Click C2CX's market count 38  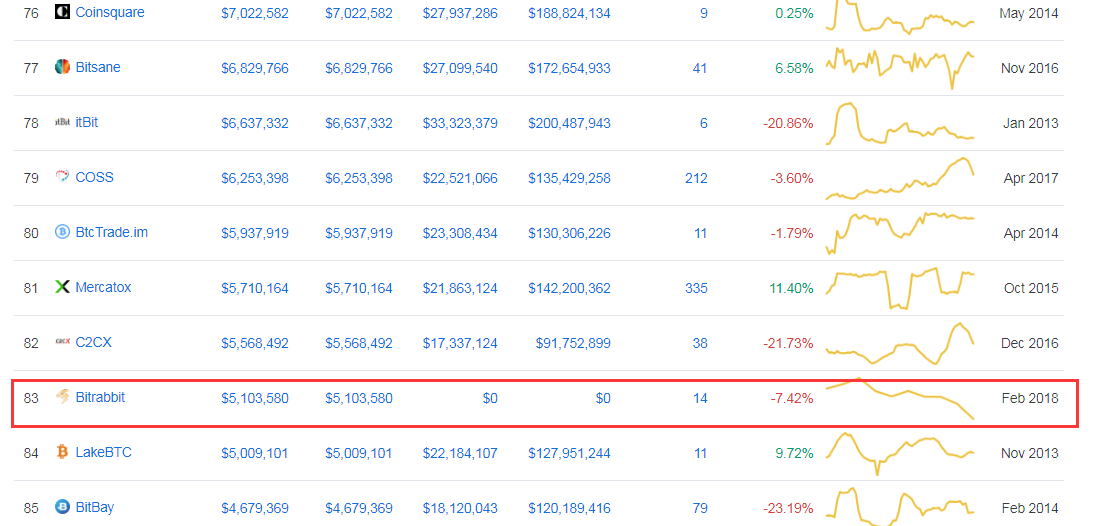click(x=700, y=343)
